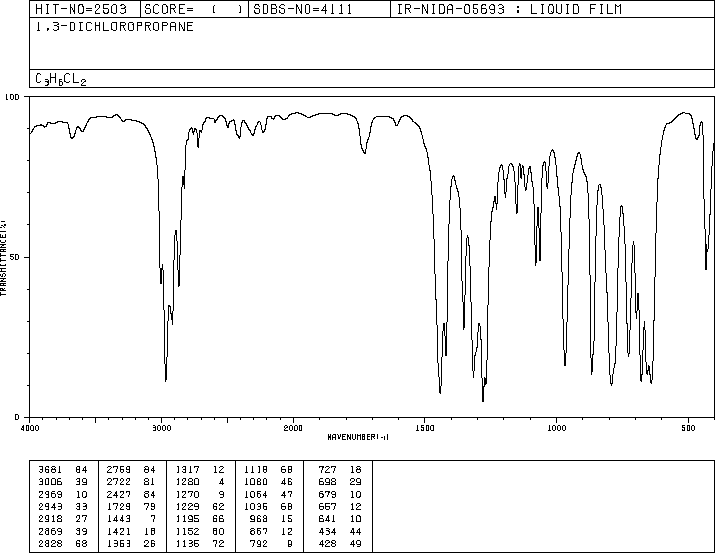Click the 1000 x-axis tick label
Viewport: 715px width, 553px height.
tap(556, 428)
